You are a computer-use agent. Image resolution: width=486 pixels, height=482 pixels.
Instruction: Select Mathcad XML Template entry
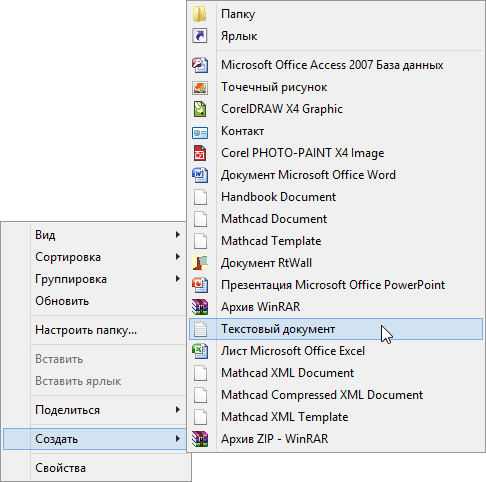tap(336, 417)
